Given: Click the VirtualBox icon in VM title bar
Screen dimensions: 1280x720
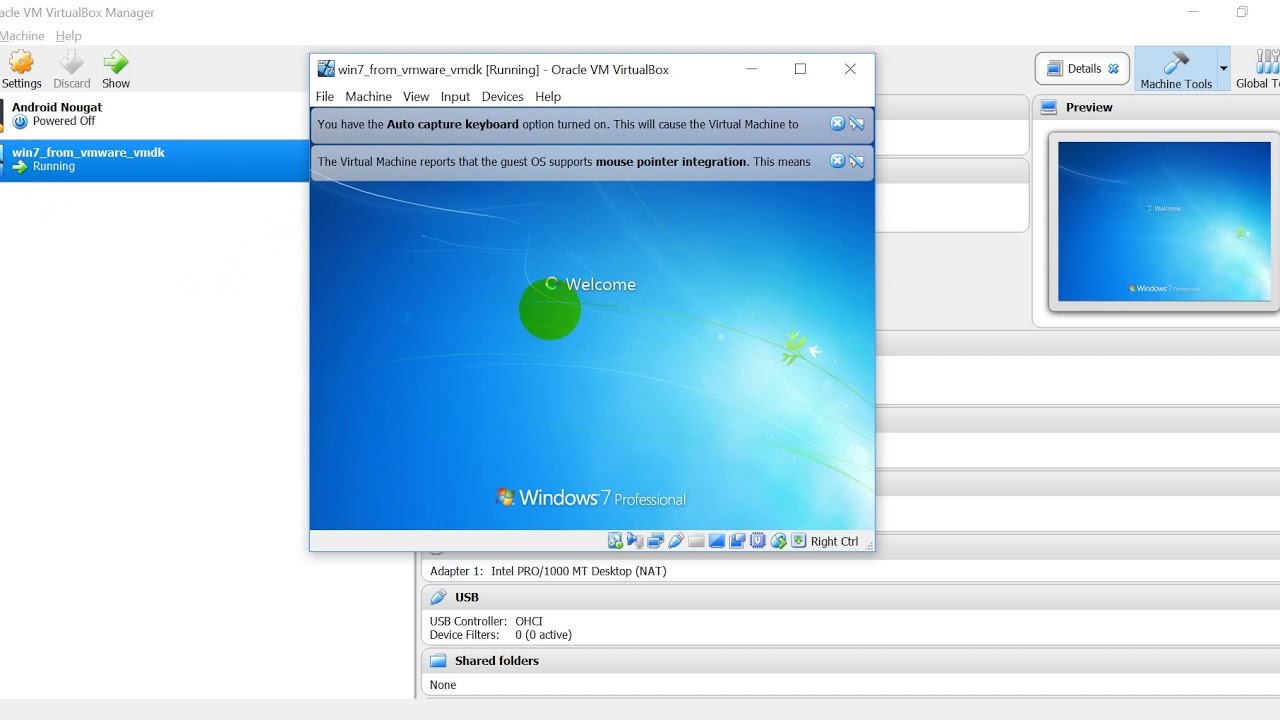Looking at the screenshot, I should pos(326,69).
